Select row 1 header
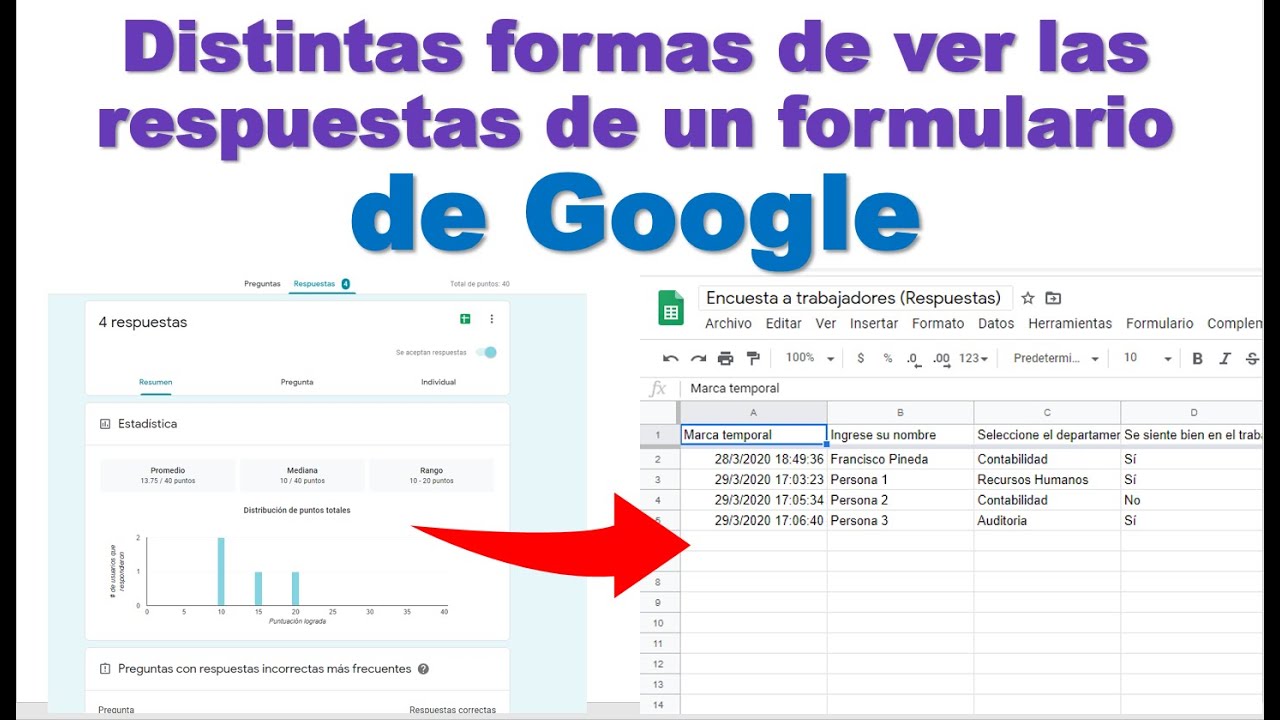The width and height of the screenshot is (1280, 720). [x=659, y=435]
